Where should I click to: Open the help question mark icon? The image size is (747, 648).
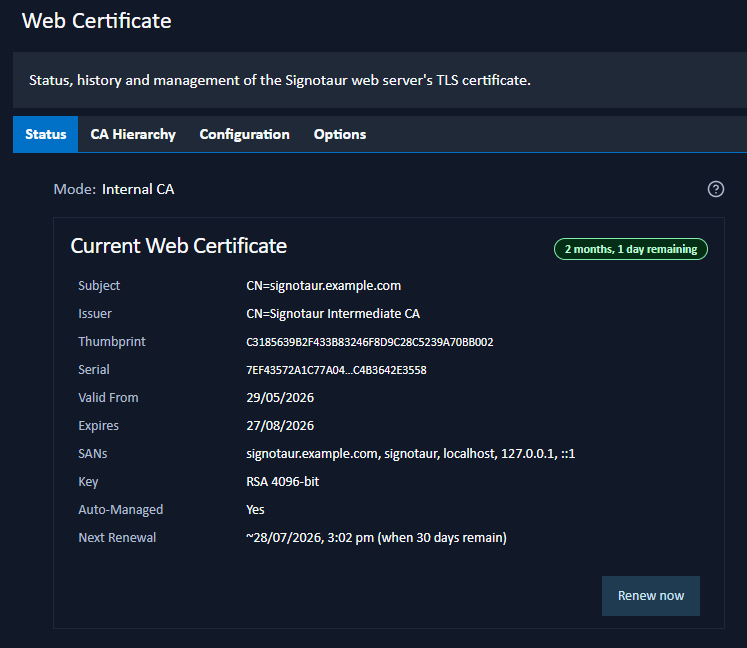(x=716, y=189)
